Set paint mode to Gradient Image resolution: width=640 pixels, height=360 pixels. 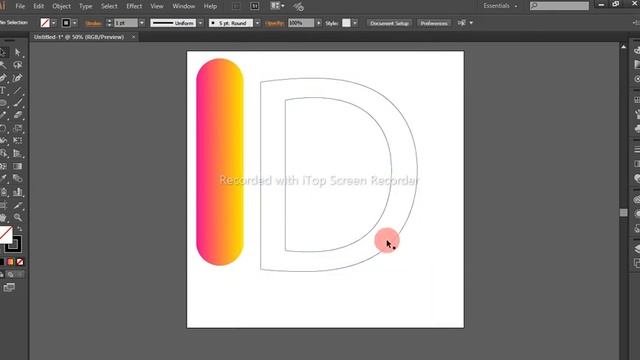[10, 262]
